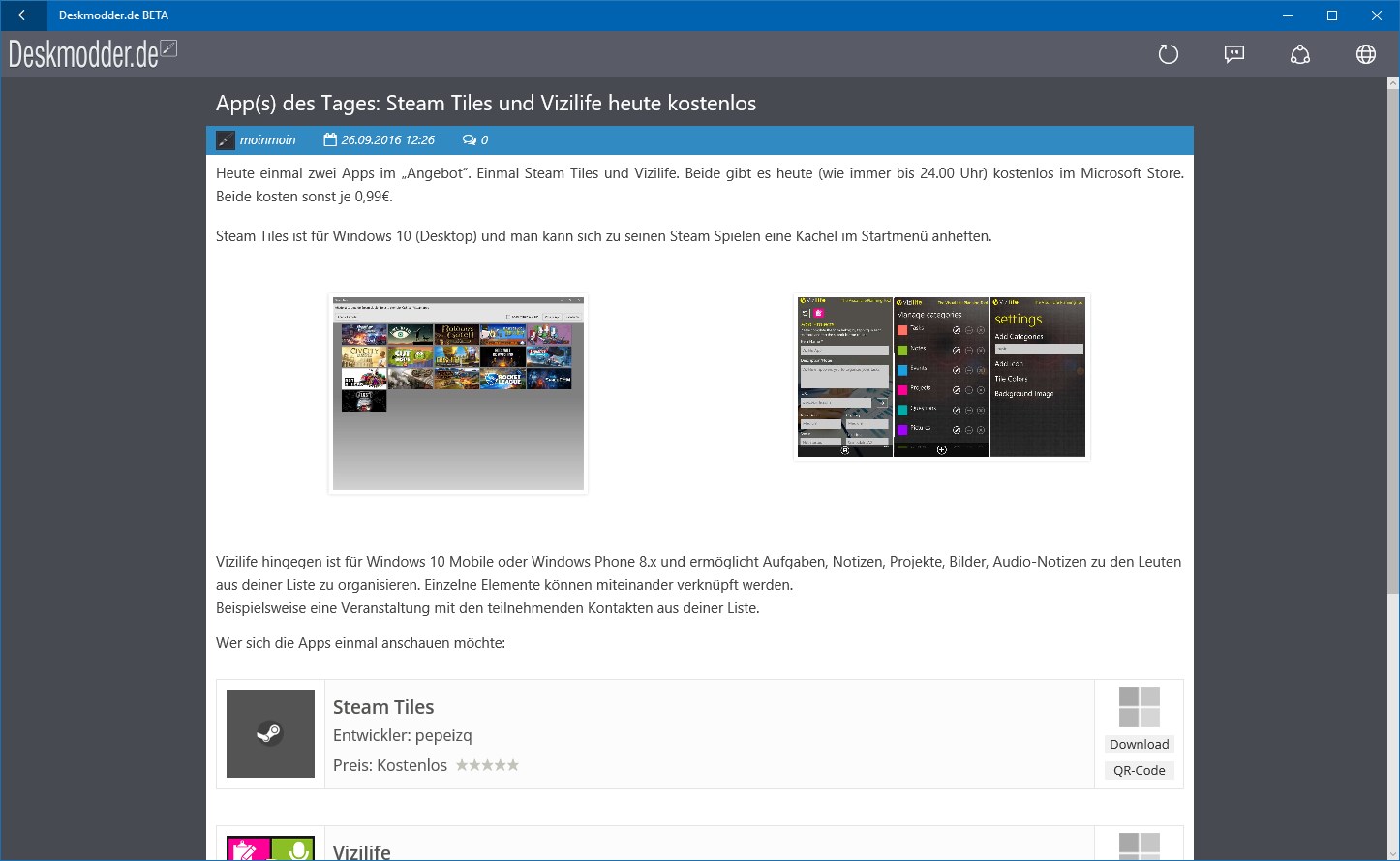
Task: Enlarge the Vizilife screenshots thumbnail
Action: pos(941,377)
